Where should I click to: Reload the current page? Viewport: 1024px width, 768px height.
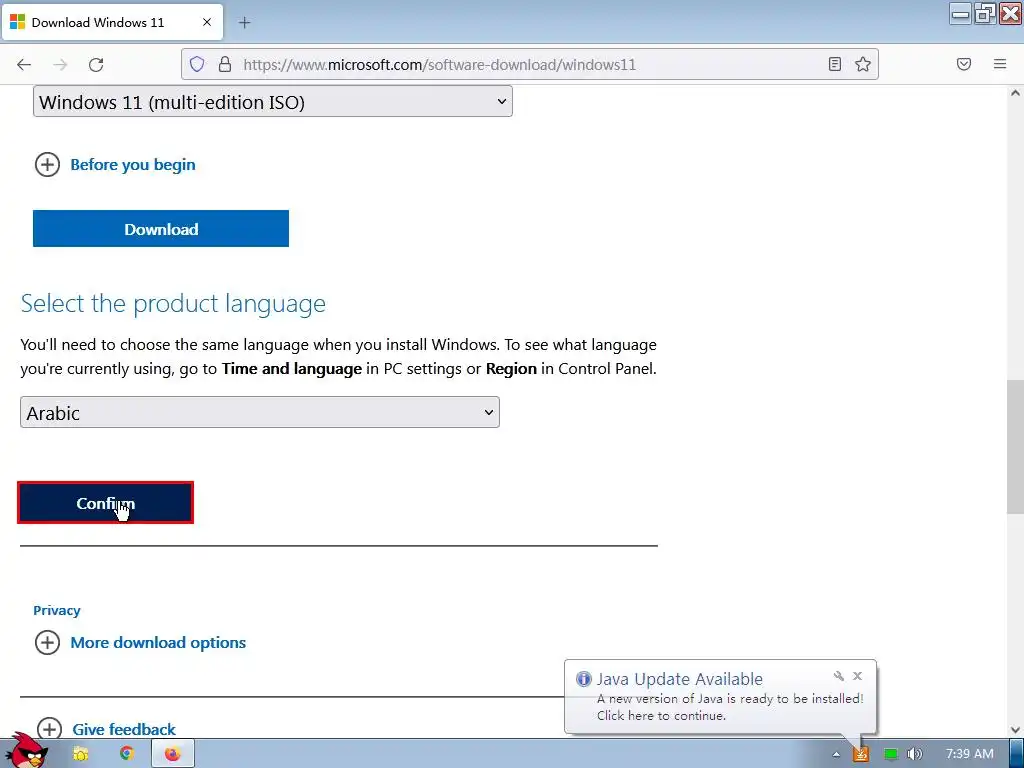[x=96, y=64]
